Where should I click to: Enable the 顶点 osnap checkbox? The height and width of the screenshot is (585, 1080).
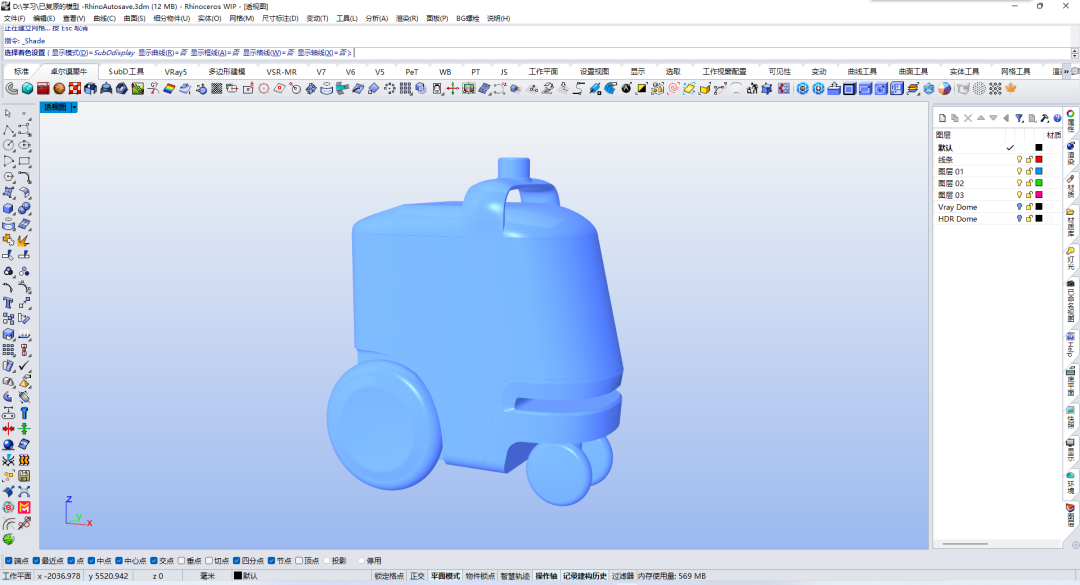[299, 561]
